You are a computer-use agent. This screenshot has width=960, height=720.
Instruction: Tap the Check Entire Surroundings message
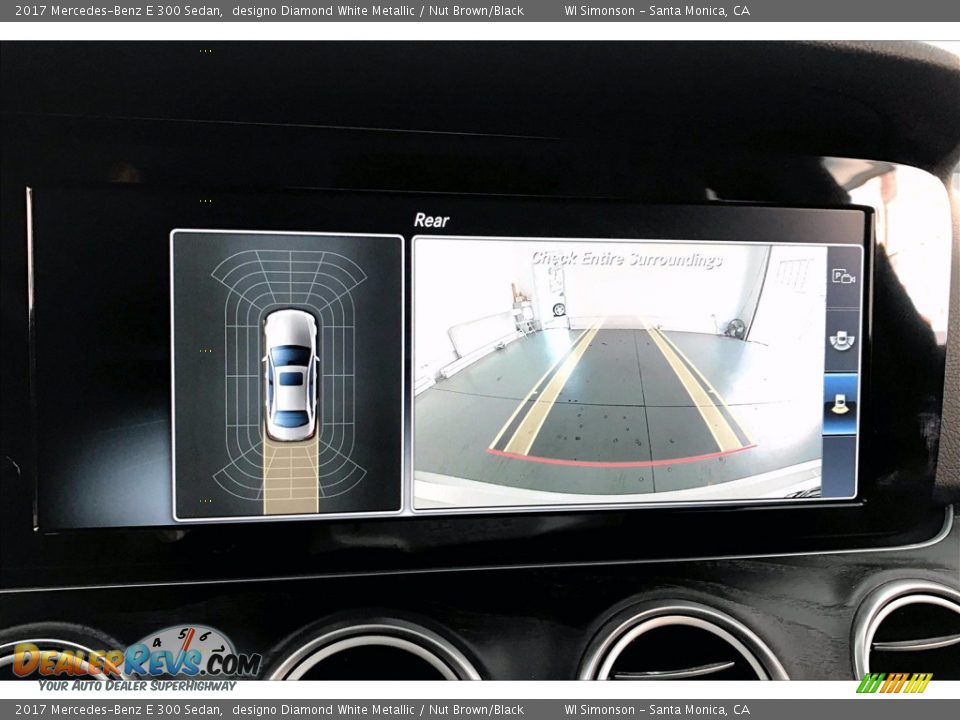pyautogui.click(x=626, y=260)
